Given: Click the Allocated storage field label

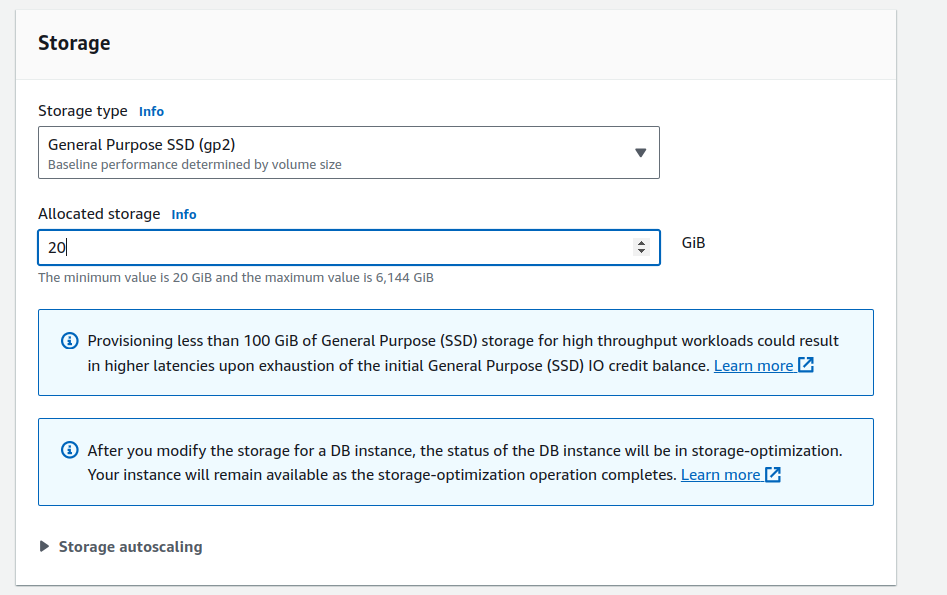Looking at the screenshot, I should 99,214.
